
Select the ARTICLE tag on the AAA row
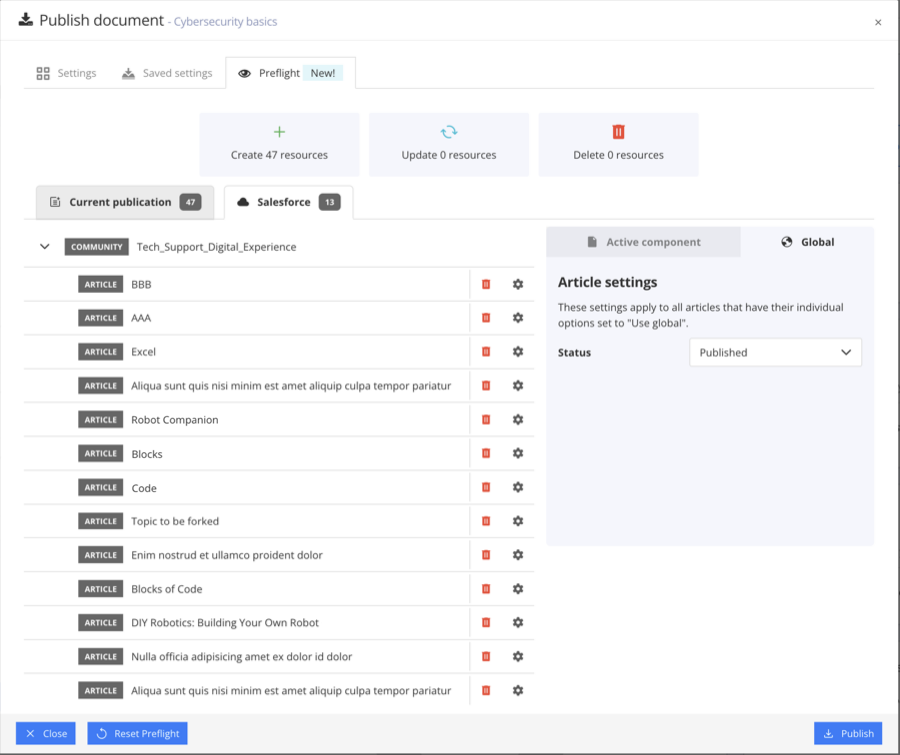pyautogui.click(x=100, y=317)
